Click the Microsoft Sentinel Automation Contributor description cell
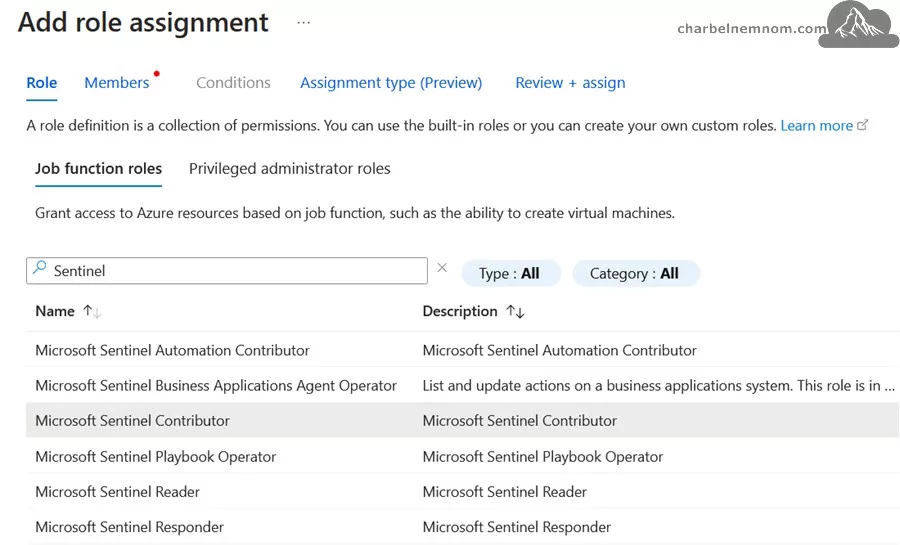 click(560, 351)
